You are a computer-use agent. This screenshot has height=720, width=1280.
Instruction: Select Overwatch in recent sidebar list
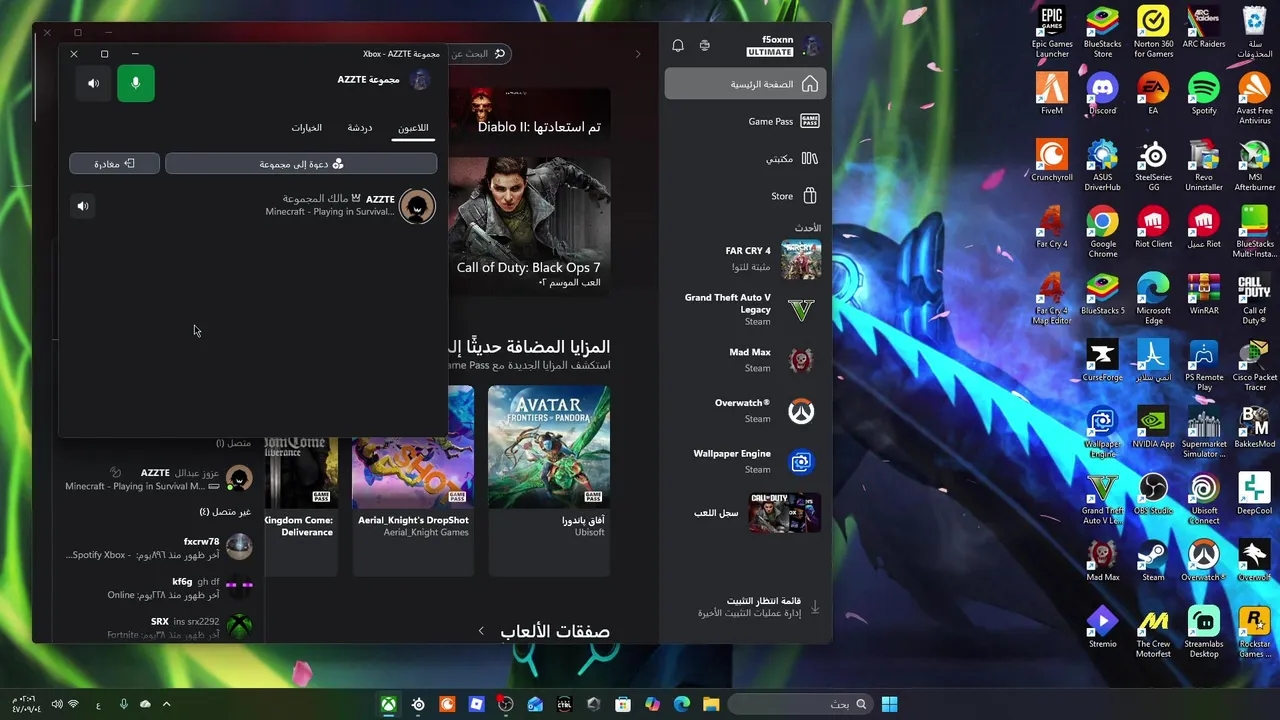point(745,411)
